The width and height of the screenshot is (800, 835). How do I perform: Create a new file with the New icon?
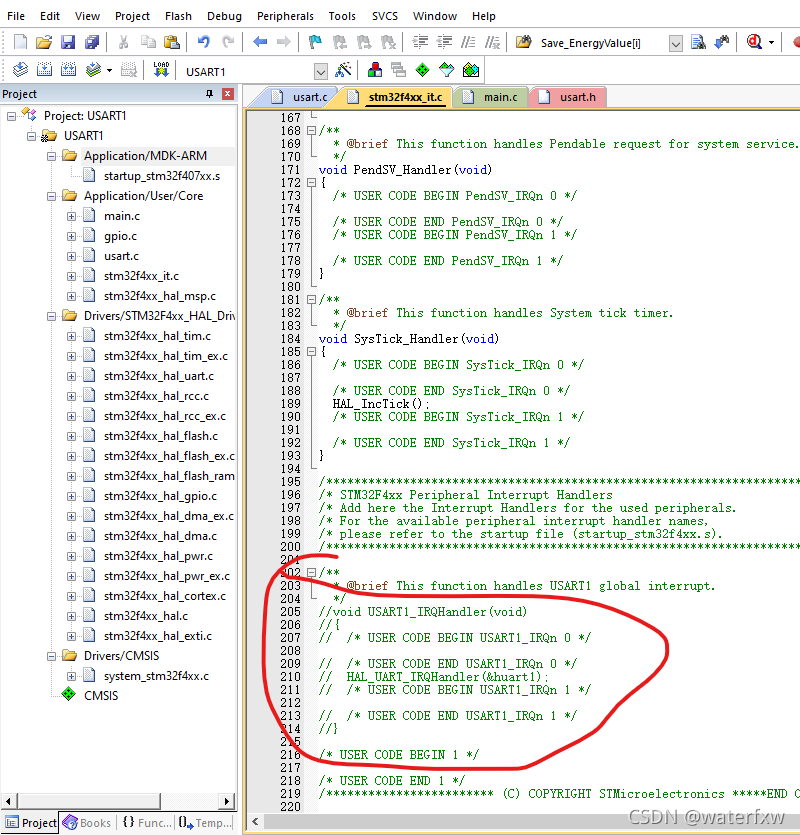click(20, 42)
